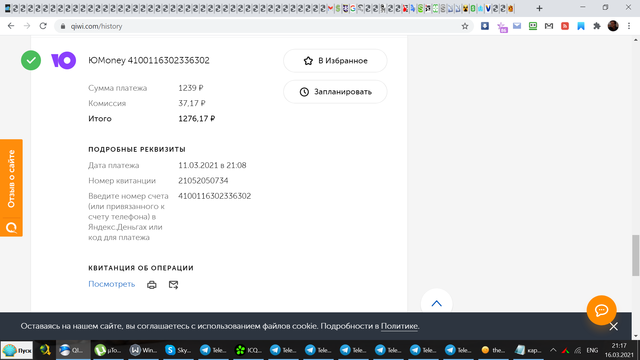The height and width of the screenshot is (360, 640).
Task: Open a new browser tab
Action: click(539, 8)
